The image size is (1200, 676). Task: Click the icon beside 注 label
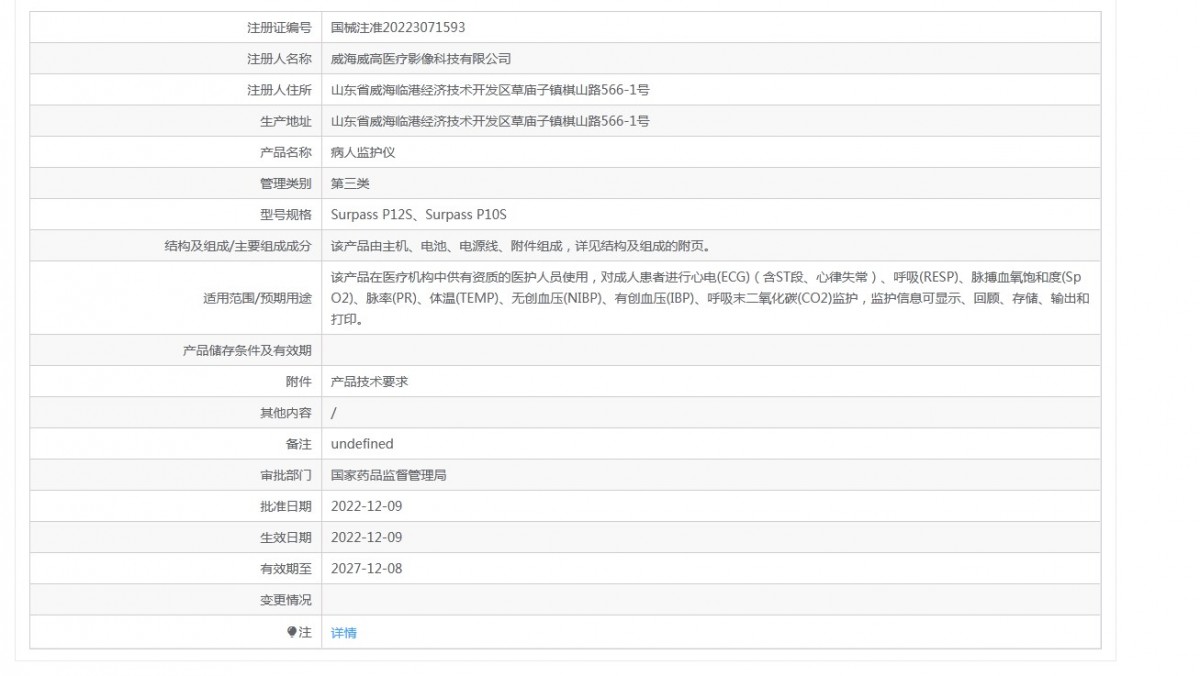tap(292, 633)
